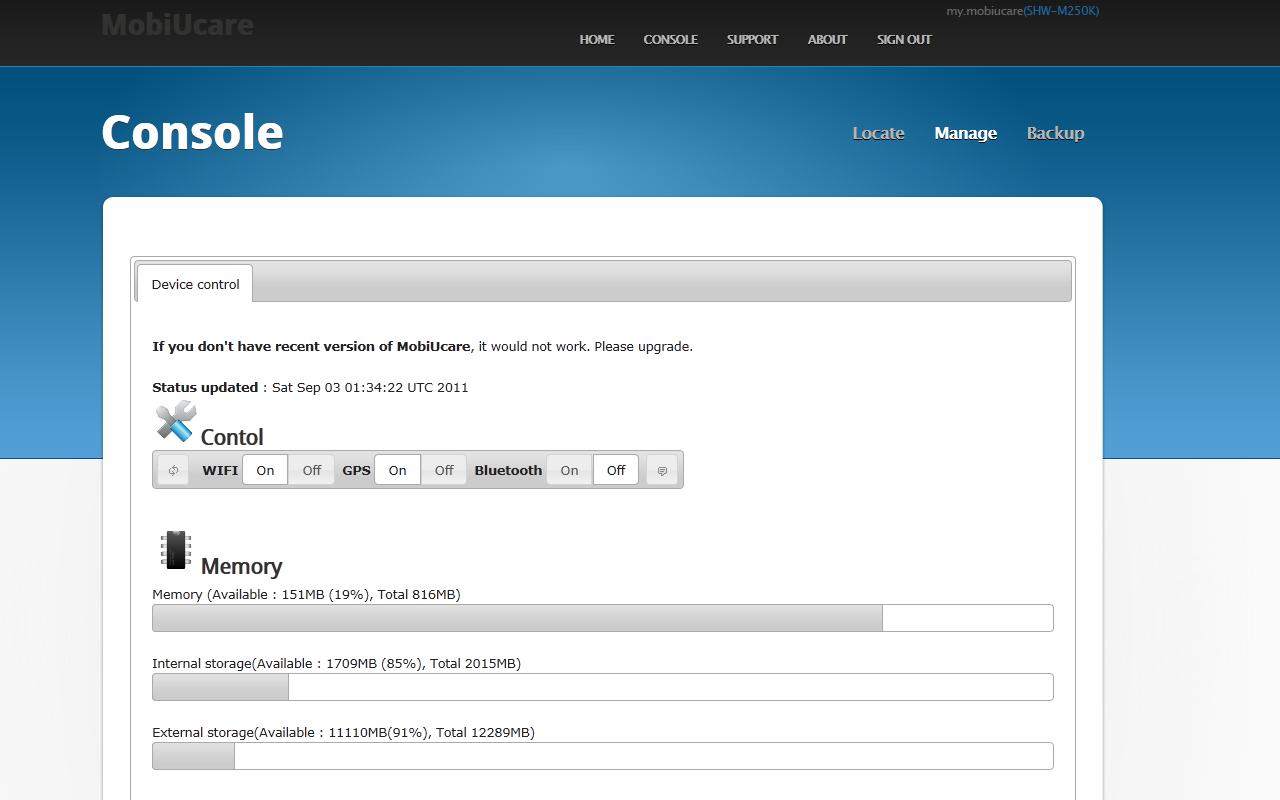Viewport: 1280px width, 800px height.
Task: Turn GPS On
Action: click(x=398, y=470)
